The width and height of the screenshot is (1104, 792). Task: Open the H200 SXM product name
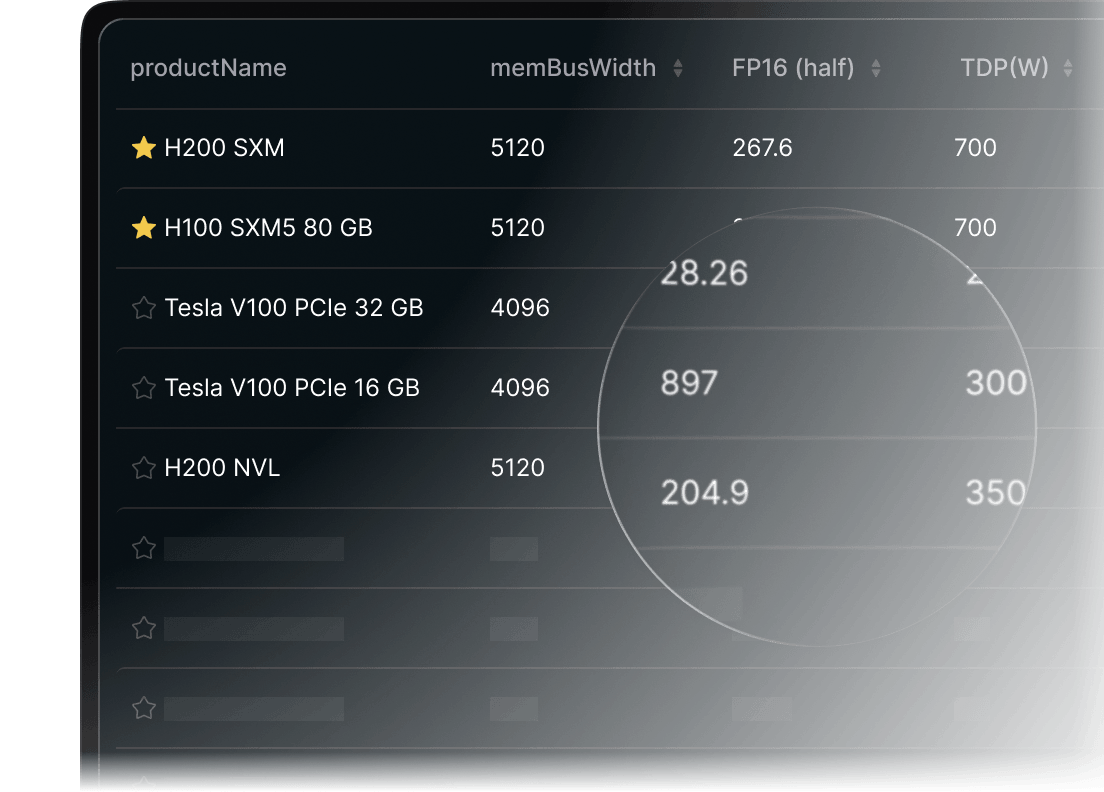224,148
